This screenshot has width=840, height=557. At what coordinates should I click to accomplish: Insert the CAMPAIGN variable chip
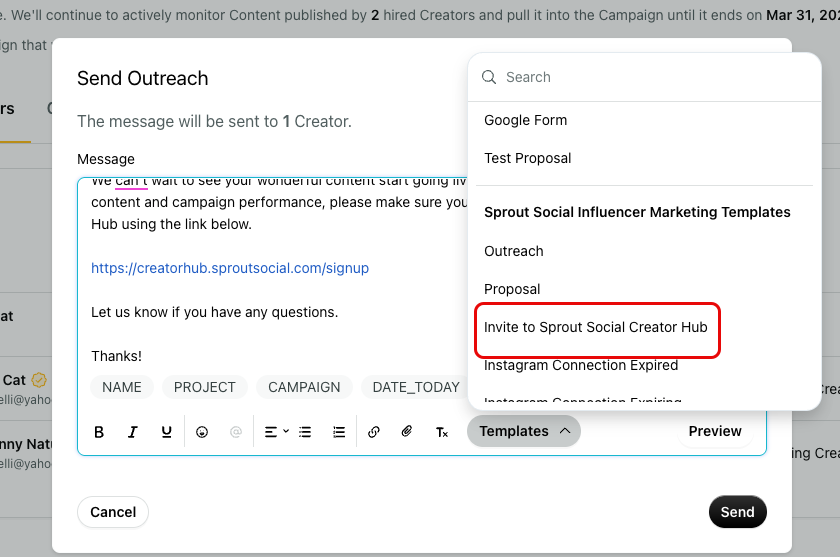click(304, 387)
